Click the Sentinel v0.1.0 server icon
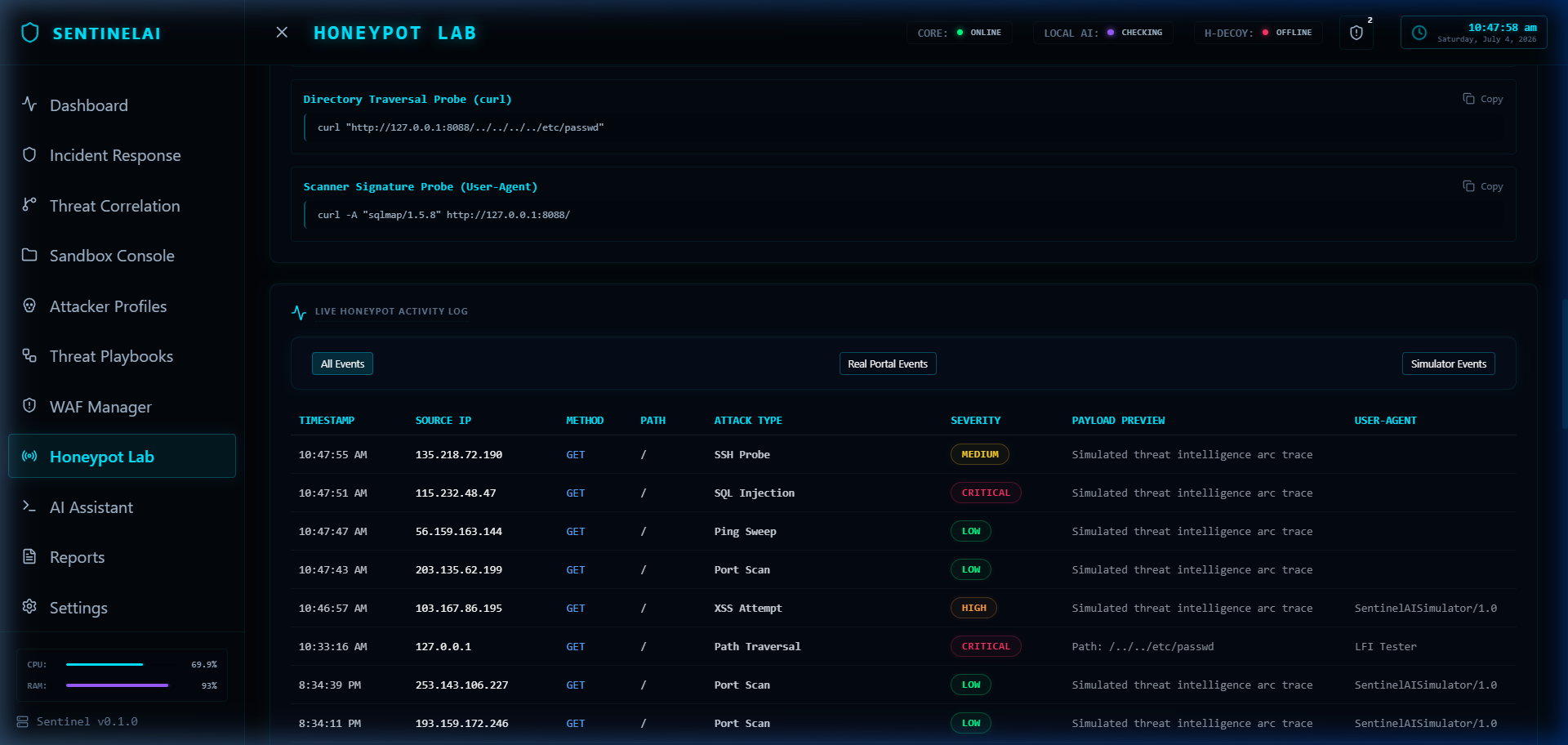 [23, 721]
